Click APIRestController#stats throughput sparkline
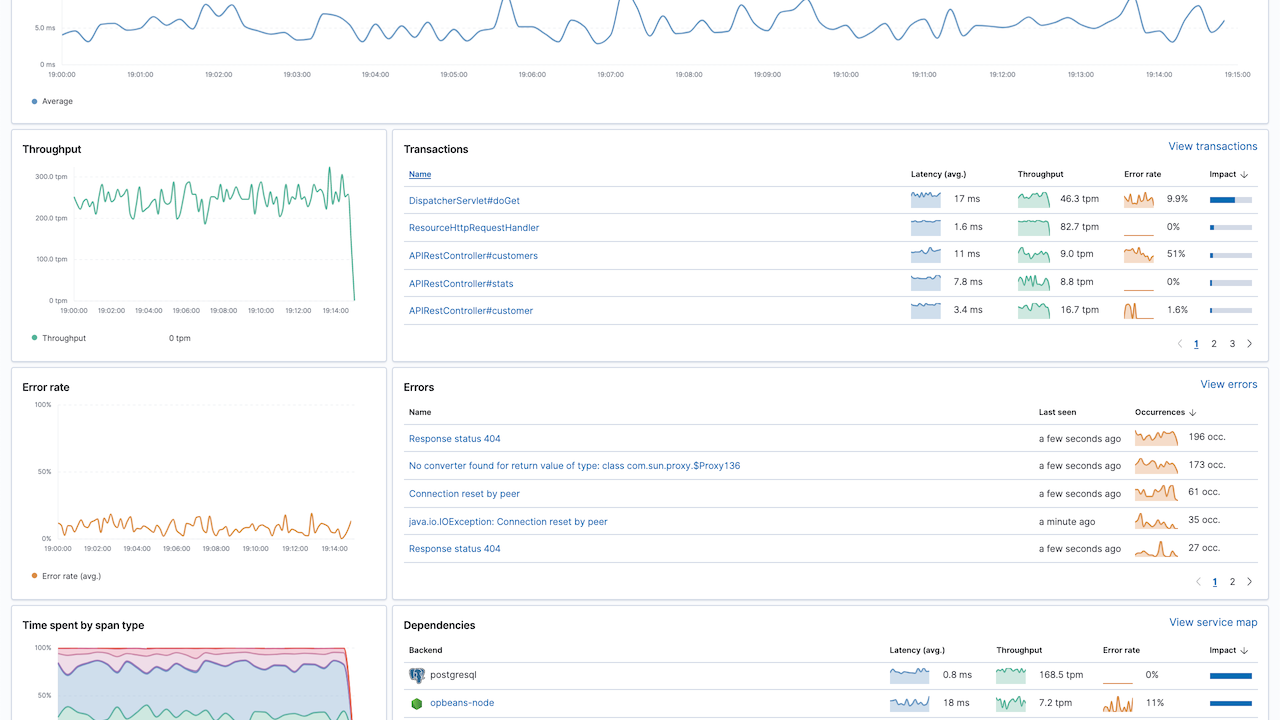 pyautogui.click(x=1033, y=283)
